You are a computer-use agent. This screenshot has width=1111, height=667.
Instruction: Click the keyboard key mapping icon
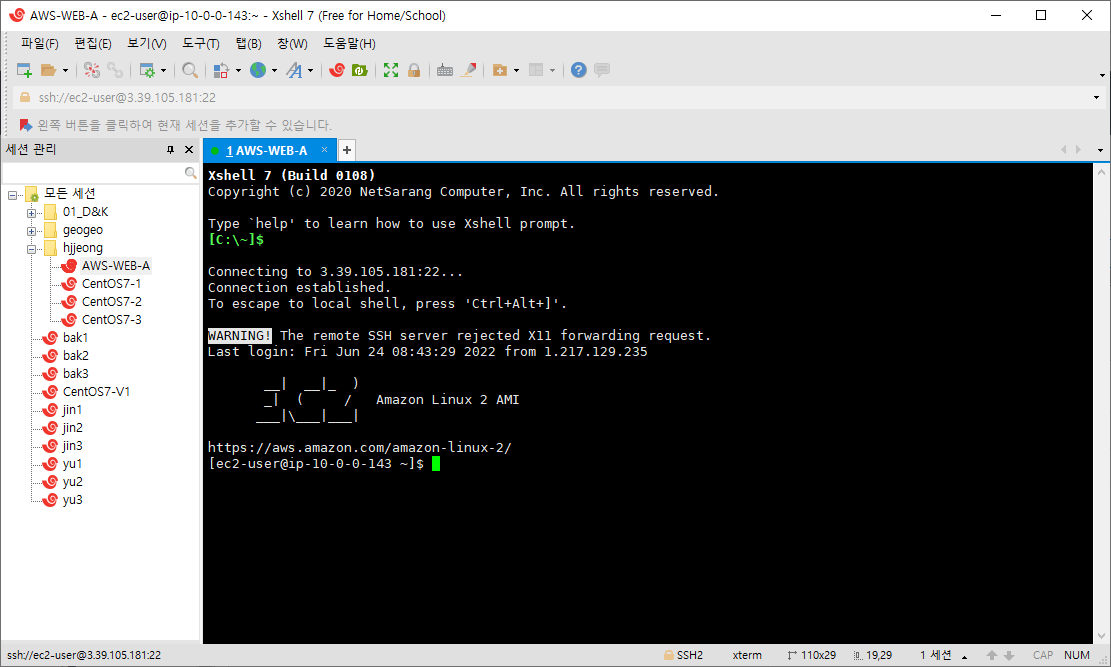click(445, 70)
